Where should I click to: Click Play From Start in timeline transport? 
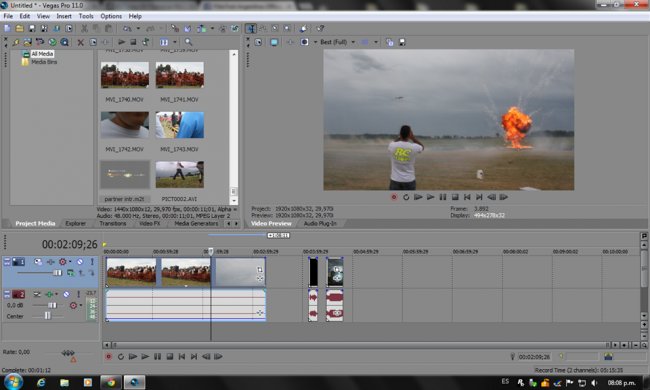pos(133,356)
